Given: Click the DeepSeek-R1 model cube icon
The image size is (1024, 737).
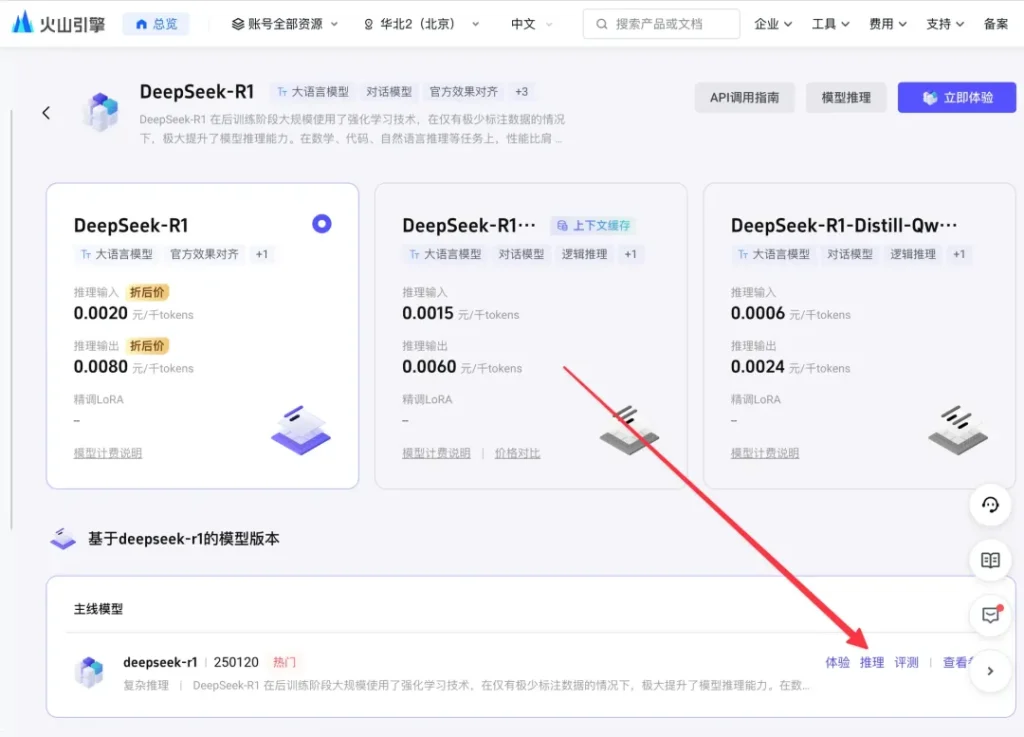Looking at the screenshot, I should [101, 112].
